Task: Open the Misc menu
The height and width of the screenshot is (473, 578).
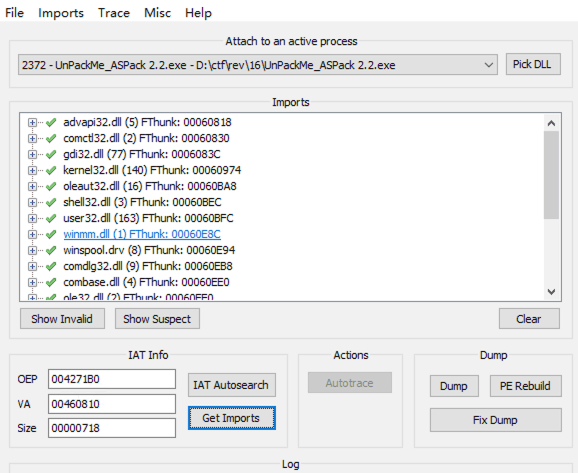Action: click(x=157, y=13)
